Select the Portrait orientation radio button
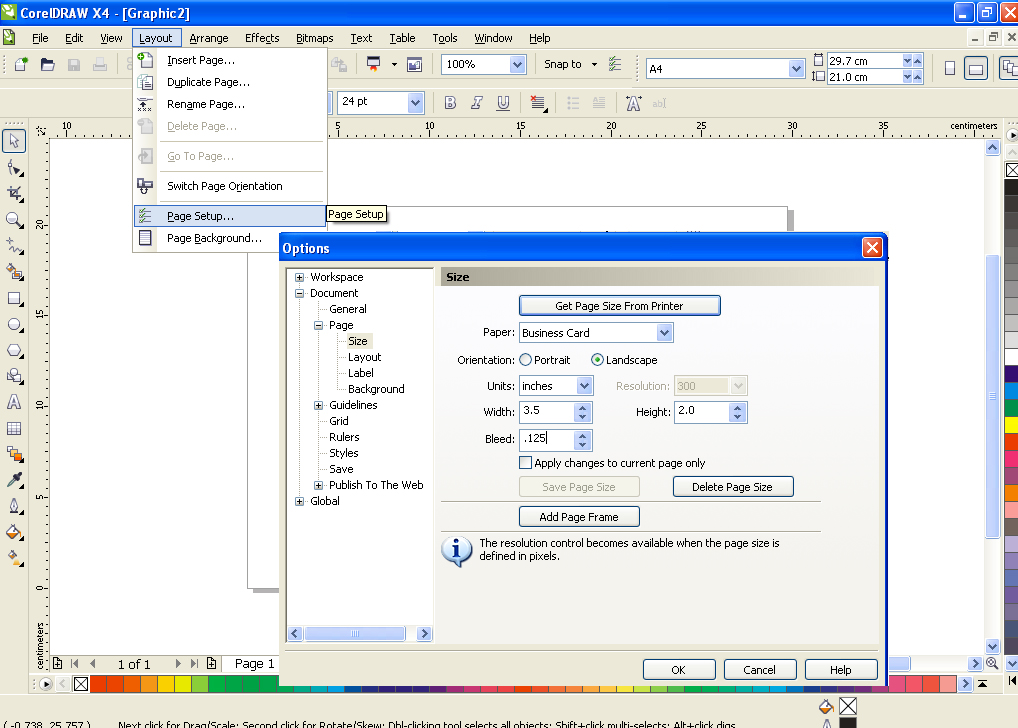 point(525,360)
